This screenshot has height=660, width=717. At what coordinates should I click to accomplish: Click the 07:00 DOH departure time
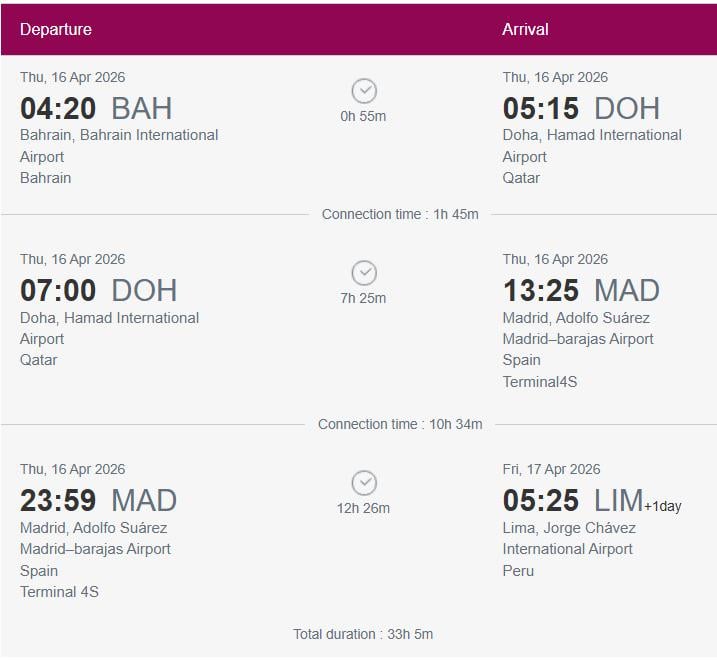point(98,290)
